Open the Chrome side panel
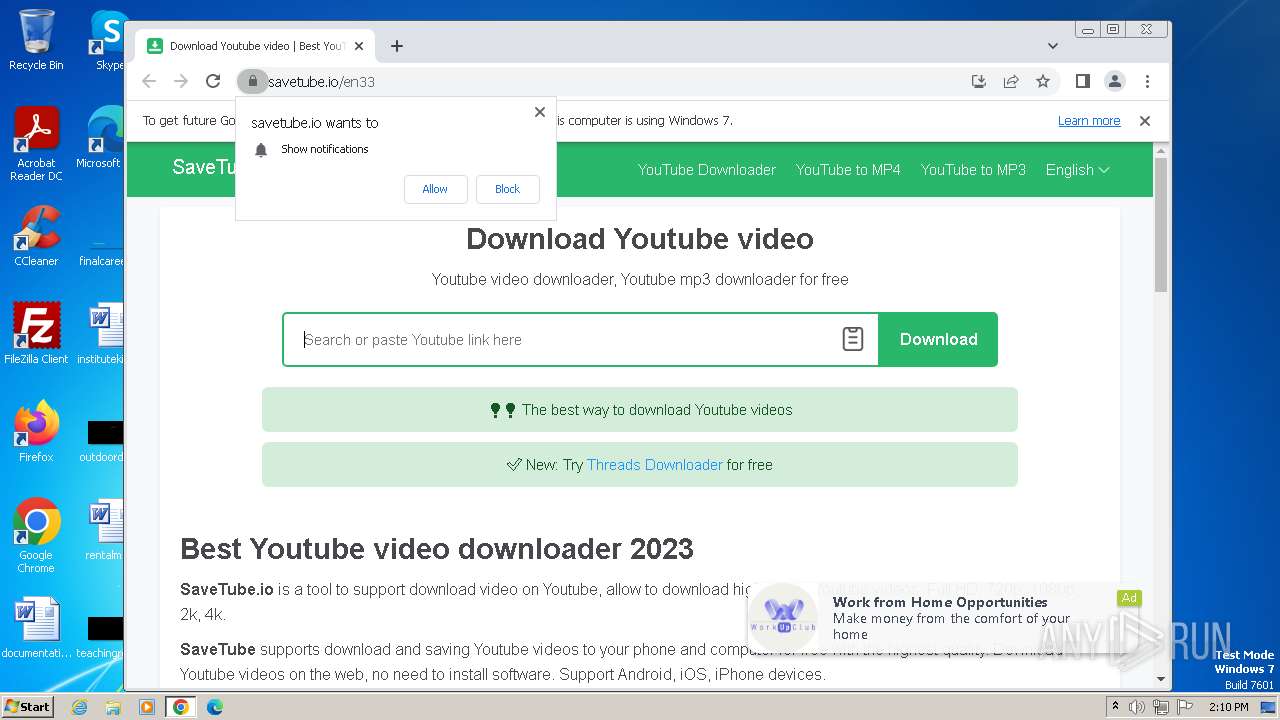This screenshot has width=1280, height=720. tap(1083, 82)
